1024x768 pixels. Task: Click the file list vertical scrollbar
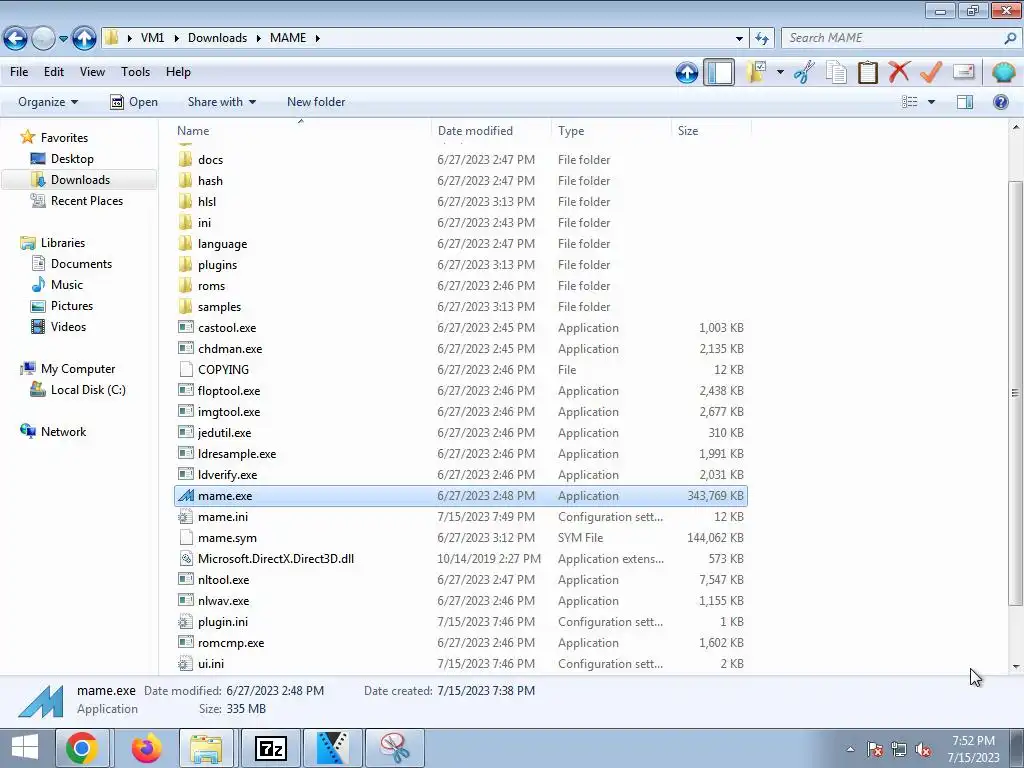[1016, 392]
